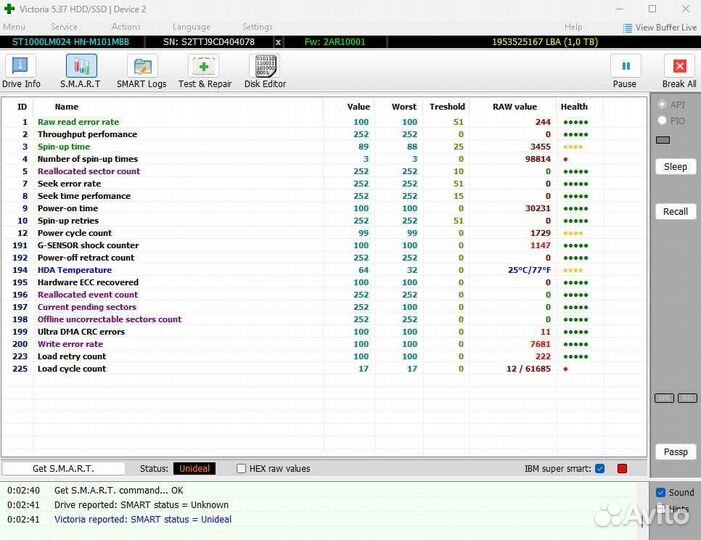
Task: Open the Actions menu
Action: tap(126, 27)
